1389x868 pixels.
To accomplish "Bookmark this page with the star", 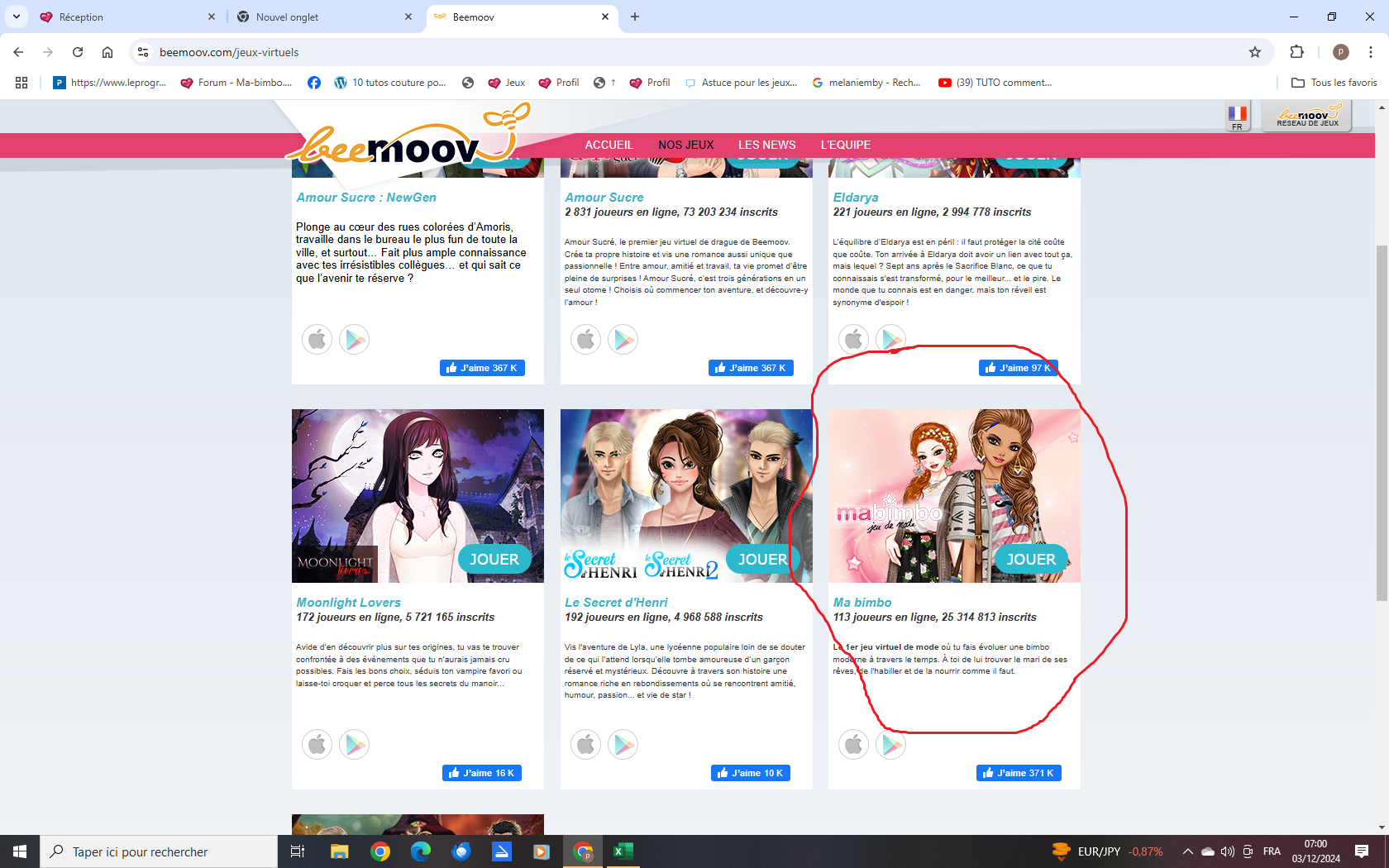I will click(1255, 52).
